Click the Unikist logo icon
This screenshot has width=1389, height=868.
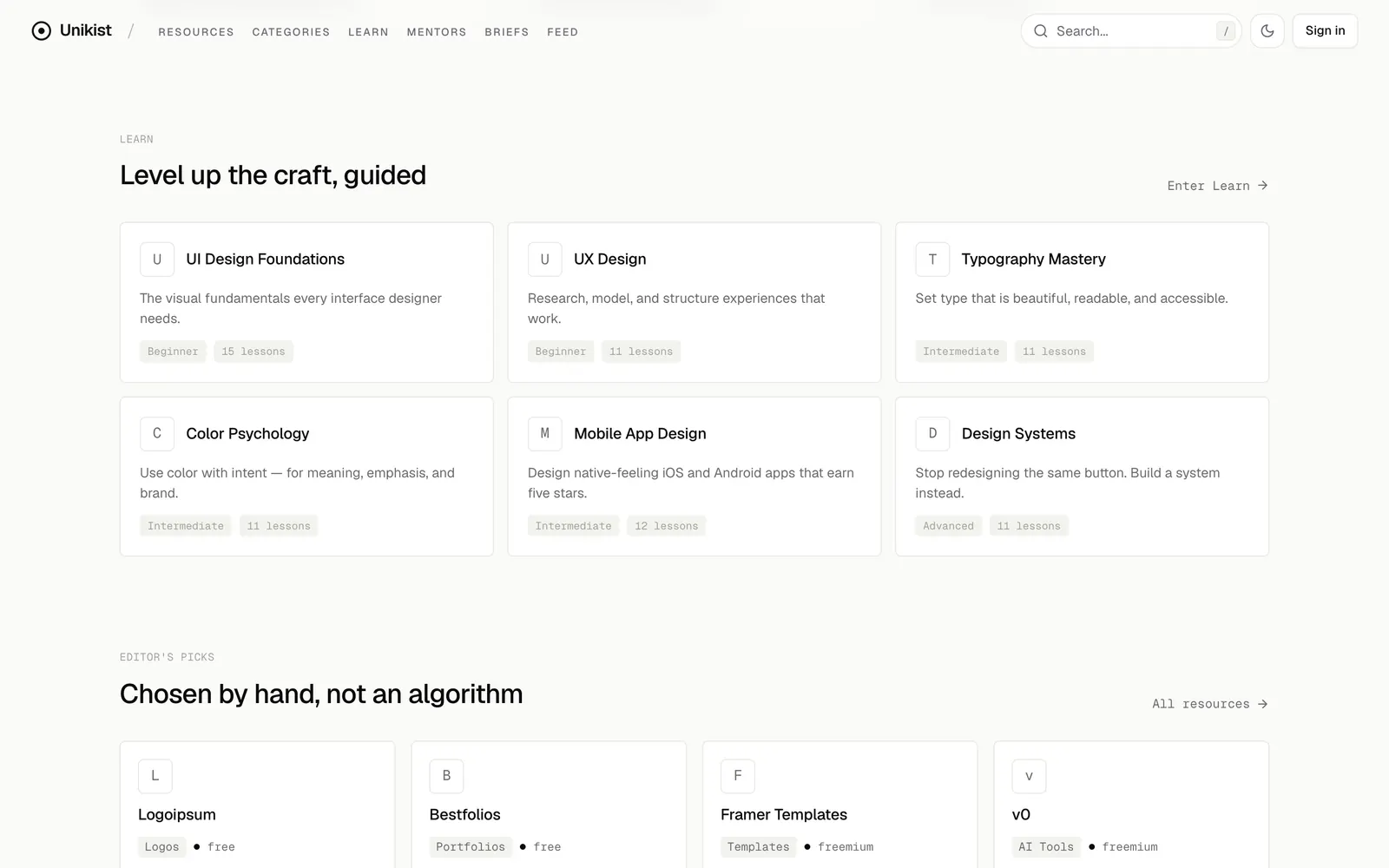(41, 31)
